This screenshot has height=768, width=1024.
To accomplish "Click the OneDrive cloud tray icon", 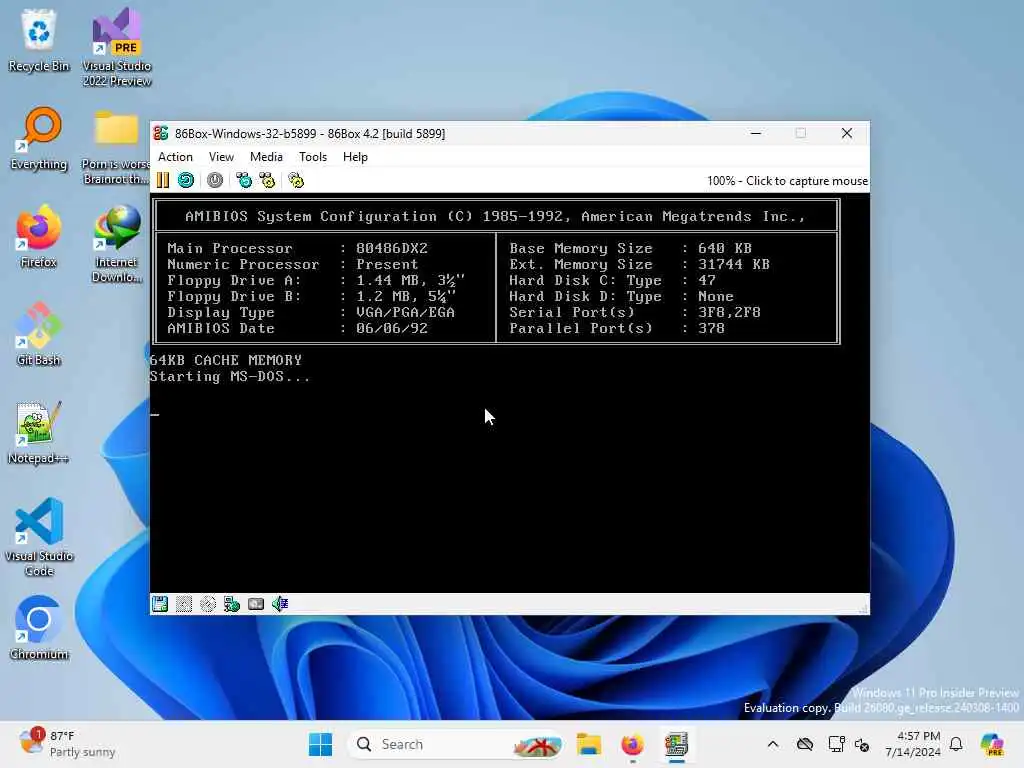I will pyautogui.click(x=805, y=744).
